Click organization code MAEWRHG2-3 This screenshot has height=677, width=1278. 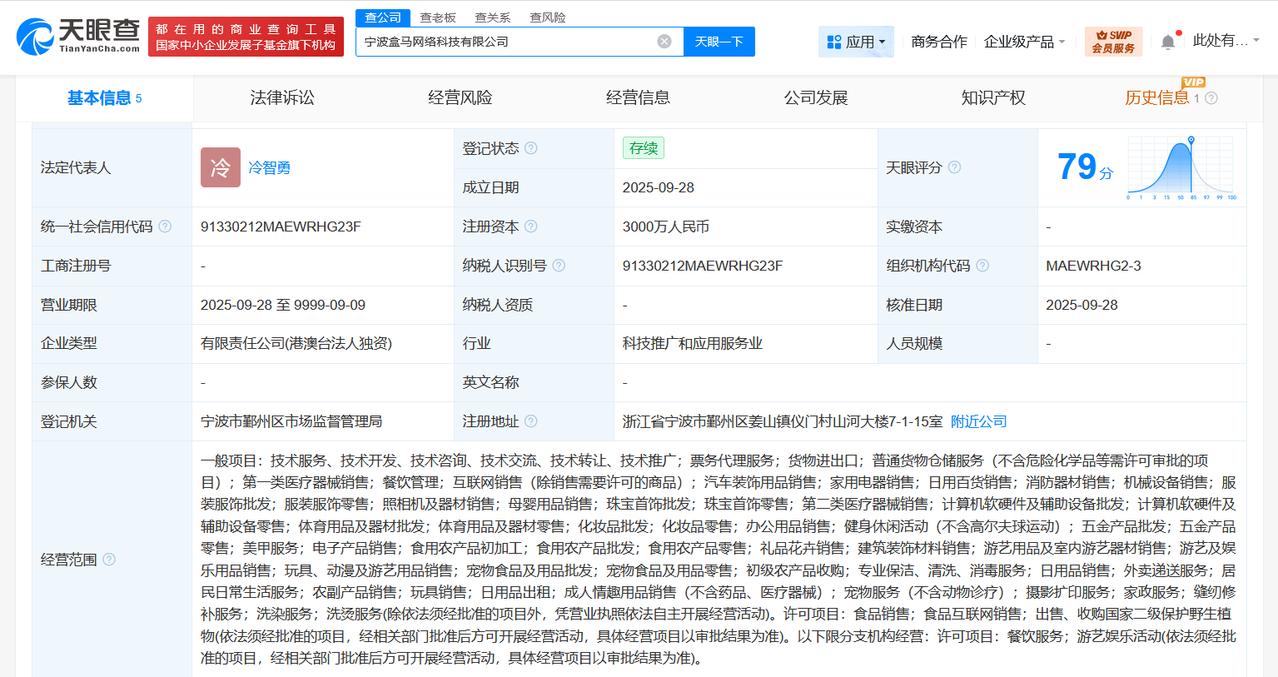pos(1093,266)
